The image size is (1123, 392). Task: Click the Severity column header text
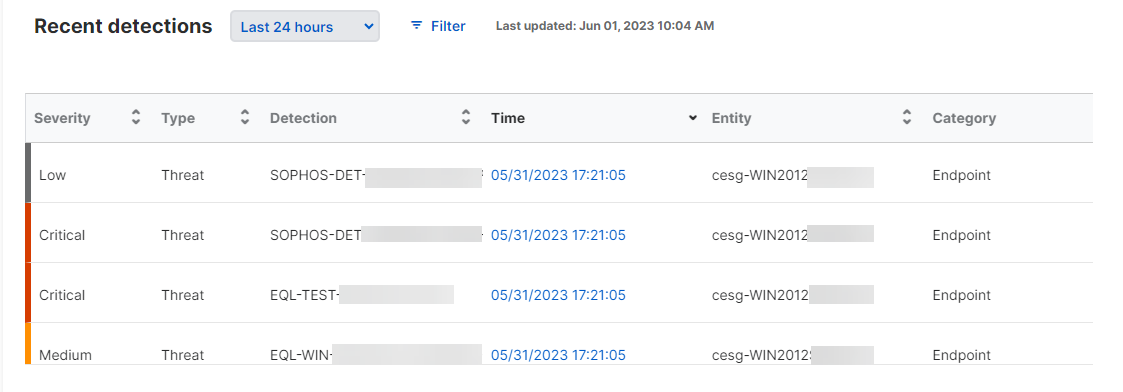62,118
